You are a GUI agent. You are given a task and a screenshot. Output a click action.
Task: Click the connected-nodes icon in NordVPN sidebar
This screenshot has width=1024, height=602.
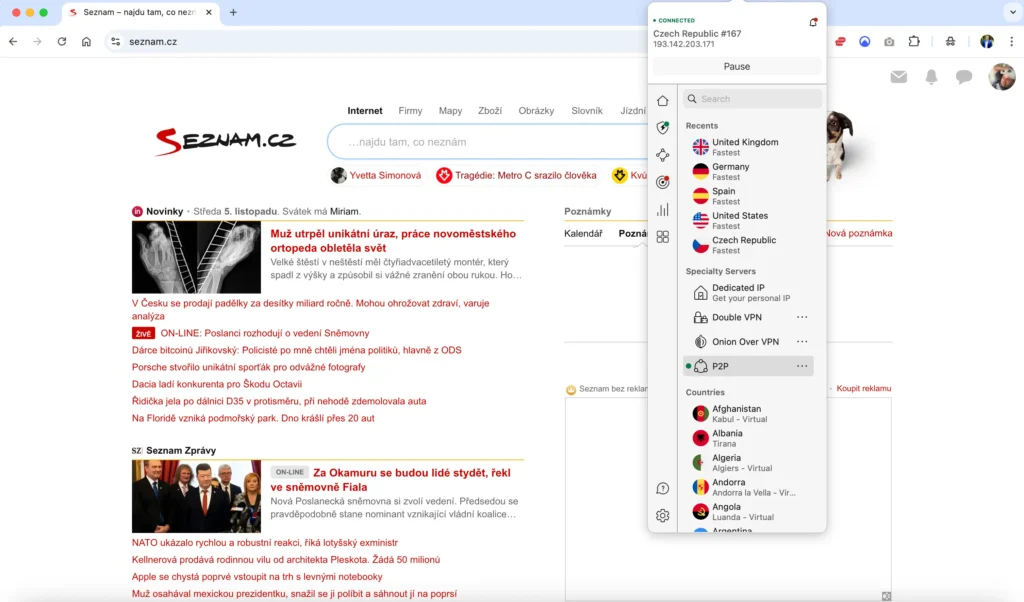[662, 155]
